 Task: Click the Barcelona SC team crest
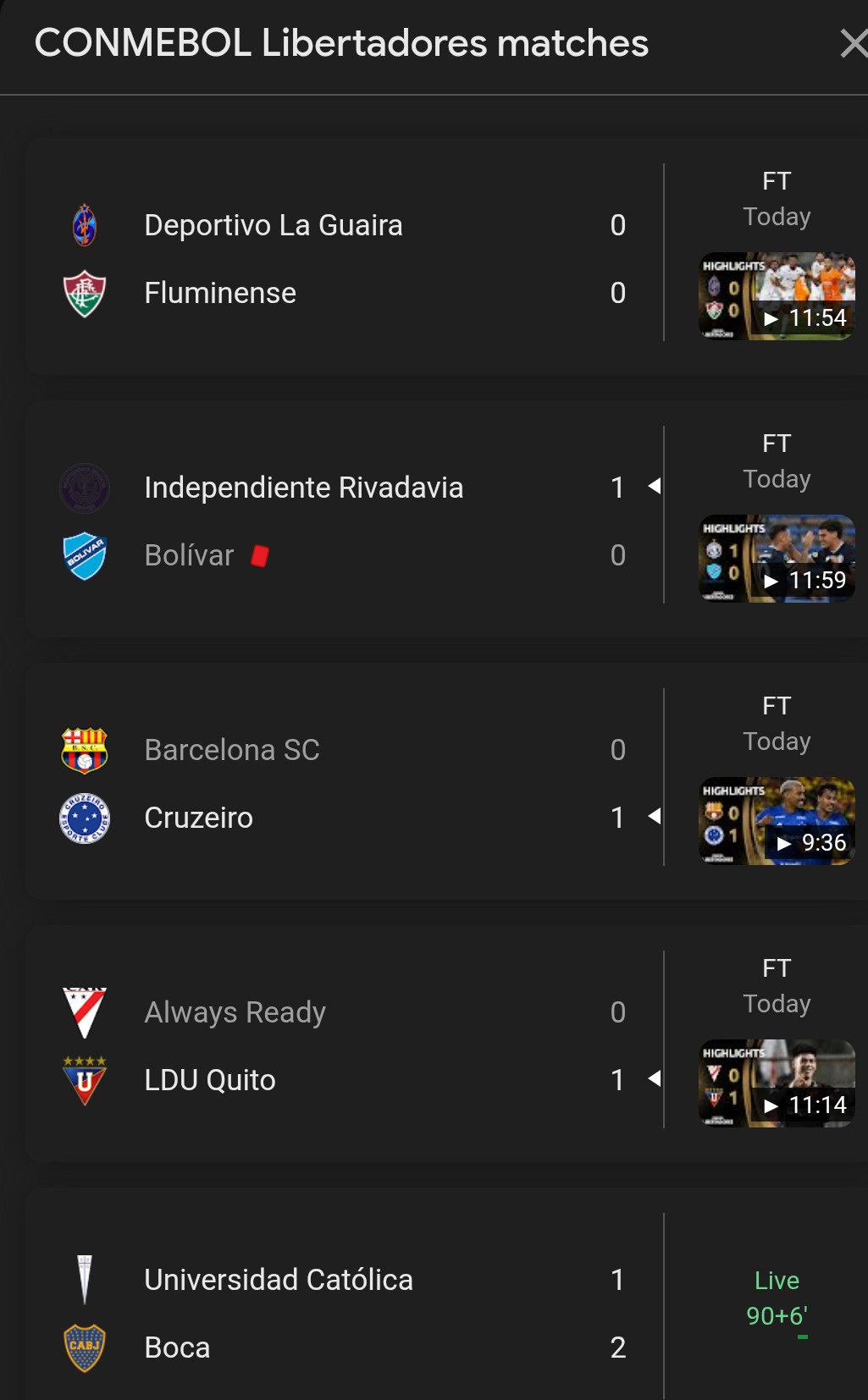pos(85,750)
